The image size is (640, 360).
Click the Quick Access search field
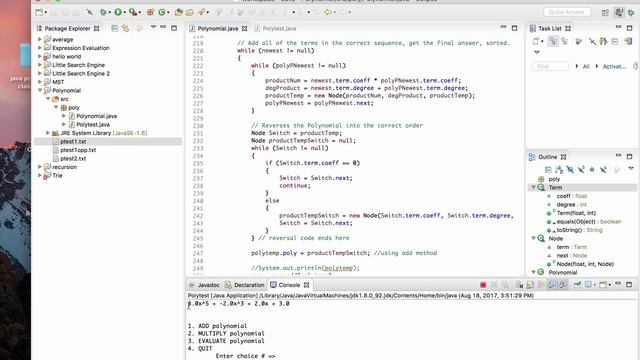coord(567,12)
